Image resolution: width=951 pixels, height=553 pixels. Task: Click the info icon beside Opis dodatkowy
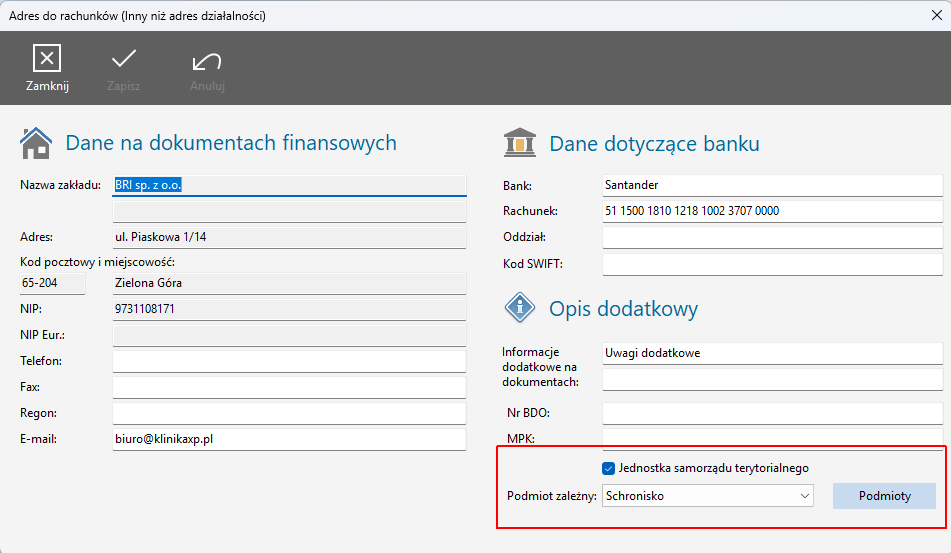(519, 307)
